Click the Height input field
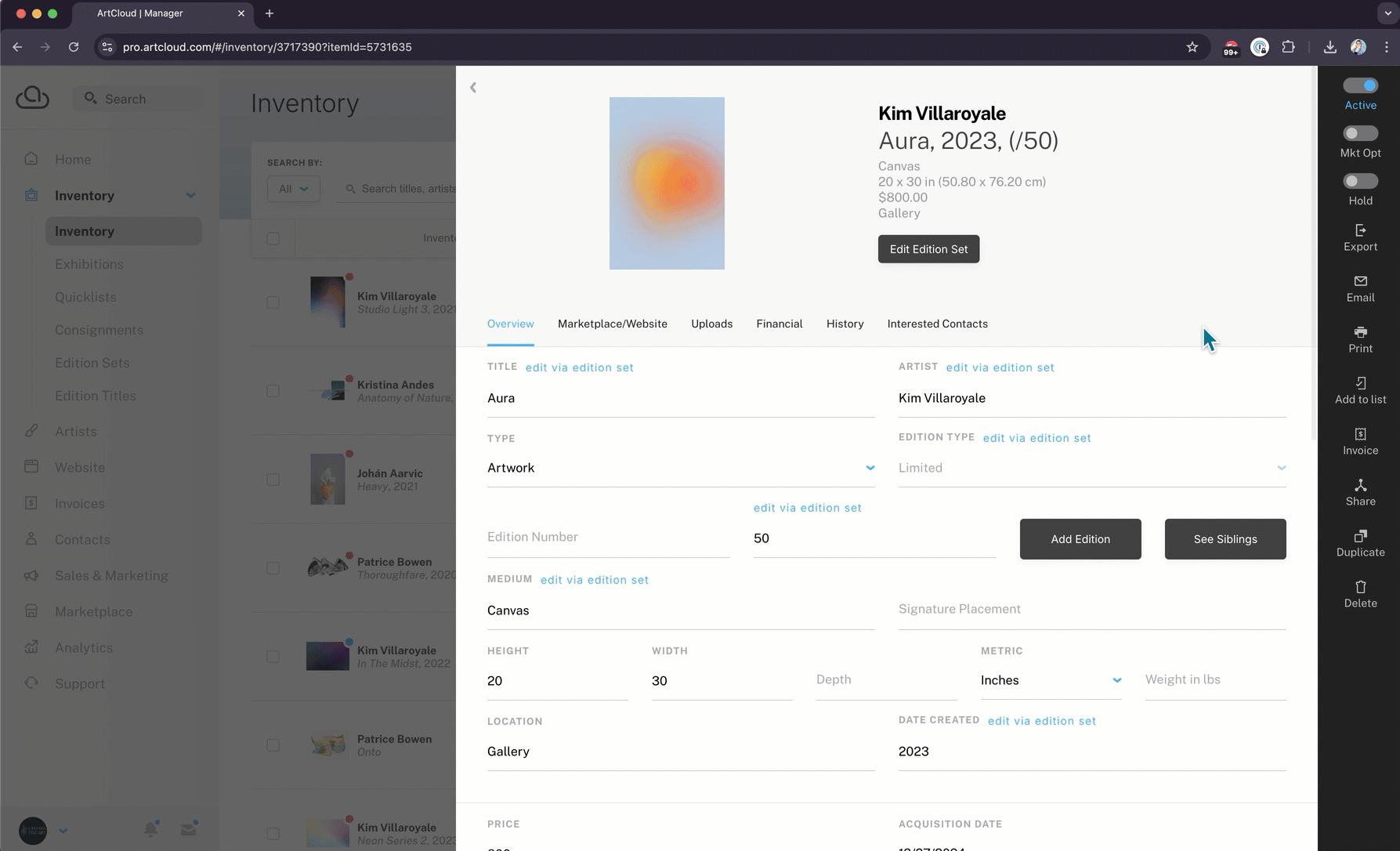Image resolution: width=1400 pixels, height=851 pixels. 558,681
